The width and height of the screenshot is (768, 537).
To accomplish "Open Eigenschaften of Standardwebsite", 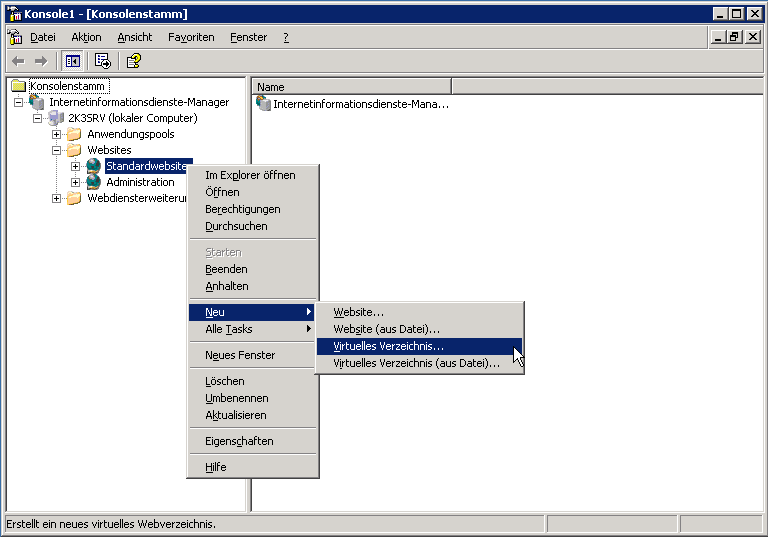I will [251, 441].
